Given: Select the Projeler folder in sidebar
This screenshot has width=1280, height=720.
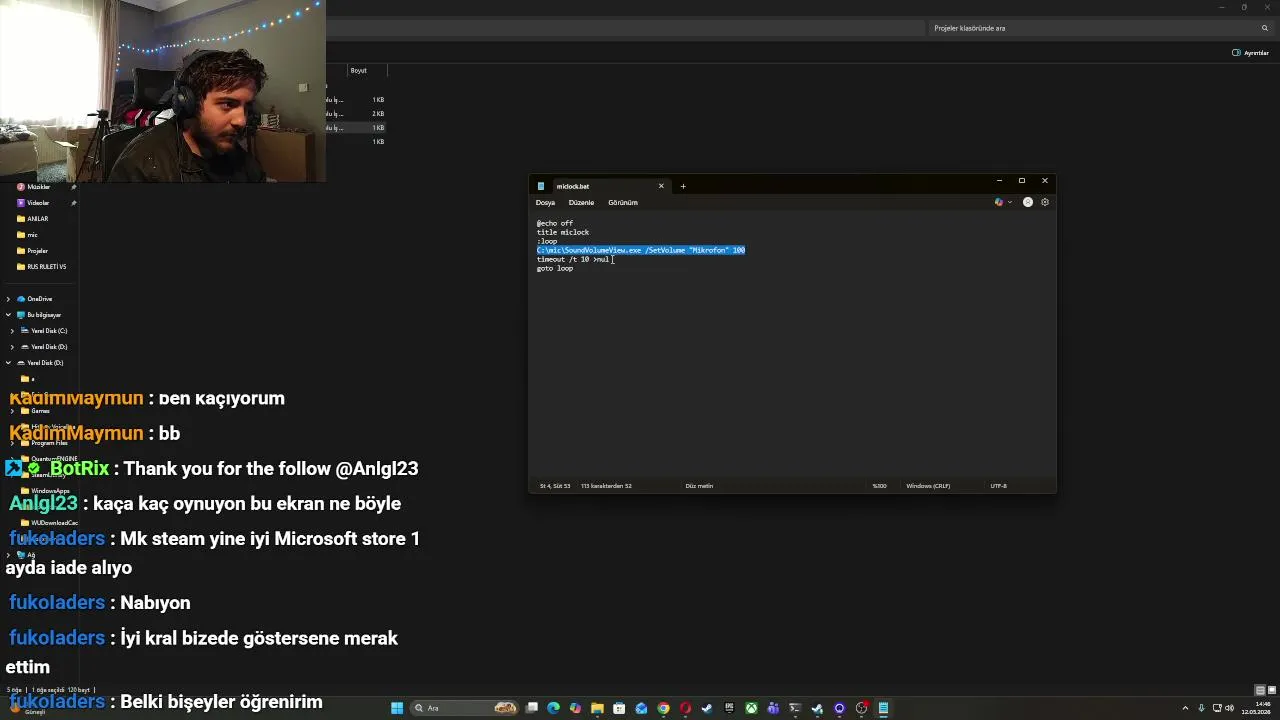Looking at the screenshot, I should click(x=37, y=251).
